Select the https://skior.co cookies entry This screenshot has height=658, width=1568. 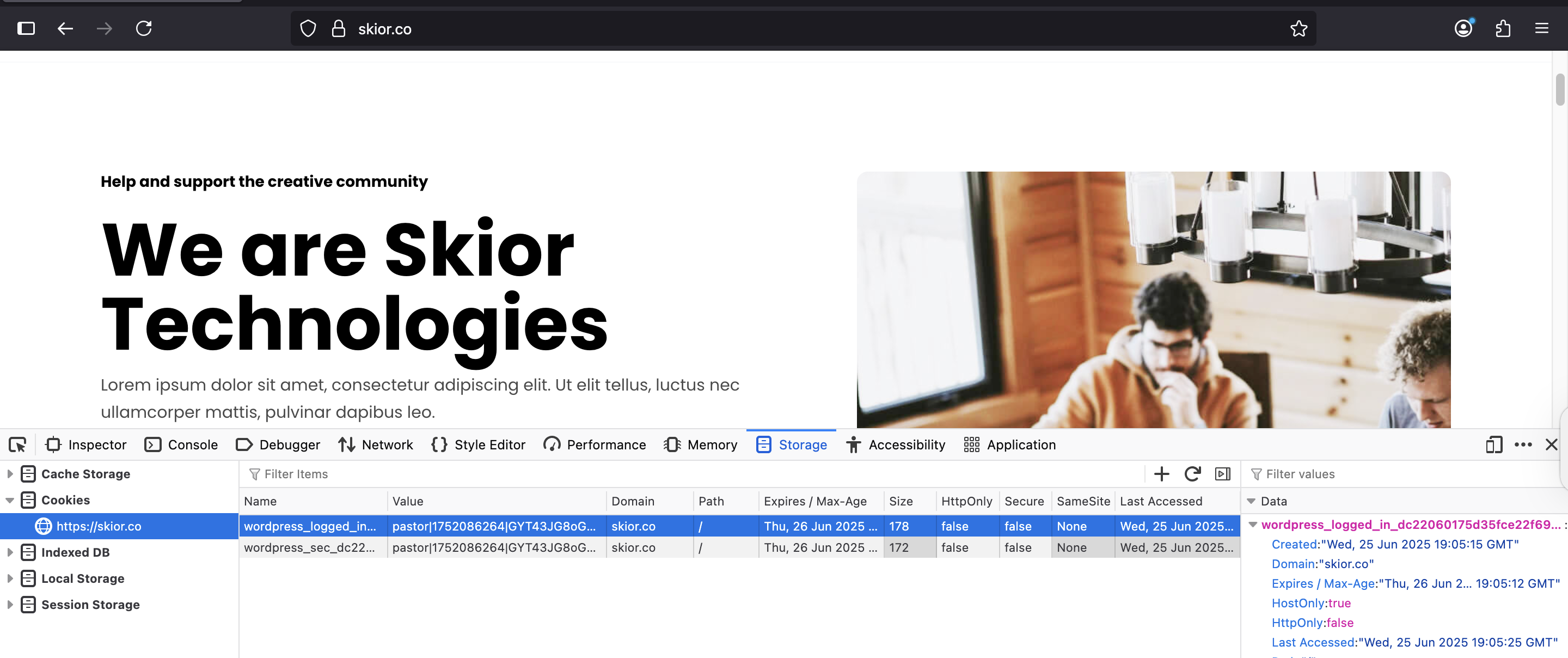[119, 526]
